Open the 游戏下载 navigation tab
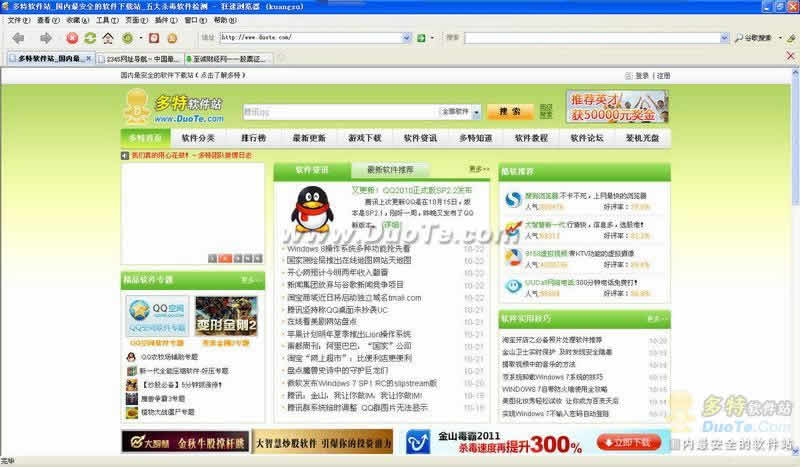 tap(364, 138)
